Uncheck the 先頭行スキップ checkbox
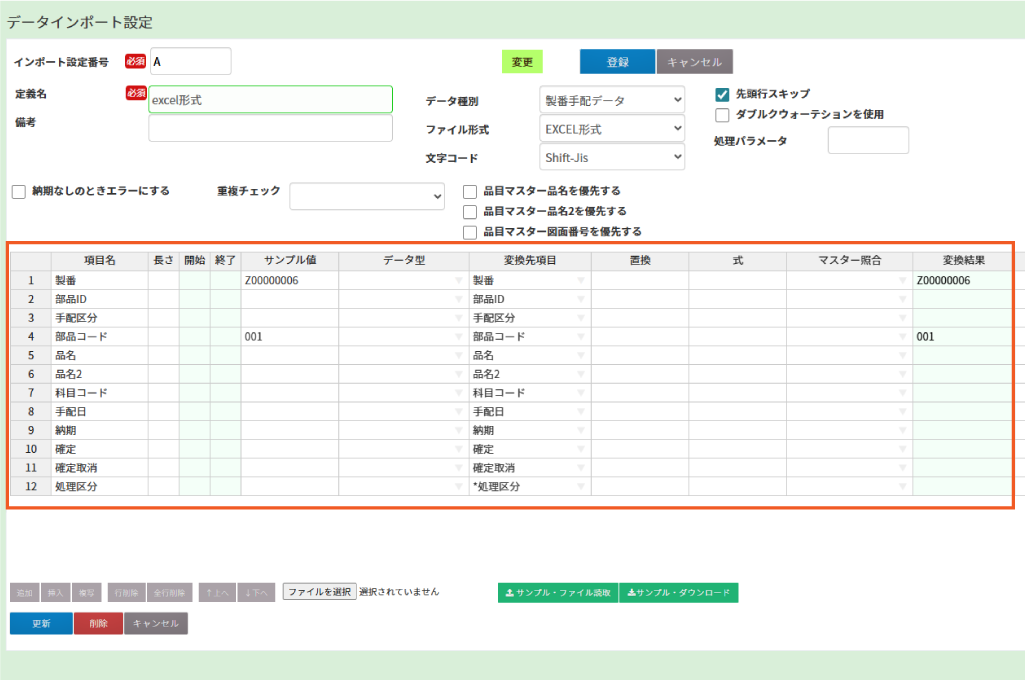 point(722,95)
